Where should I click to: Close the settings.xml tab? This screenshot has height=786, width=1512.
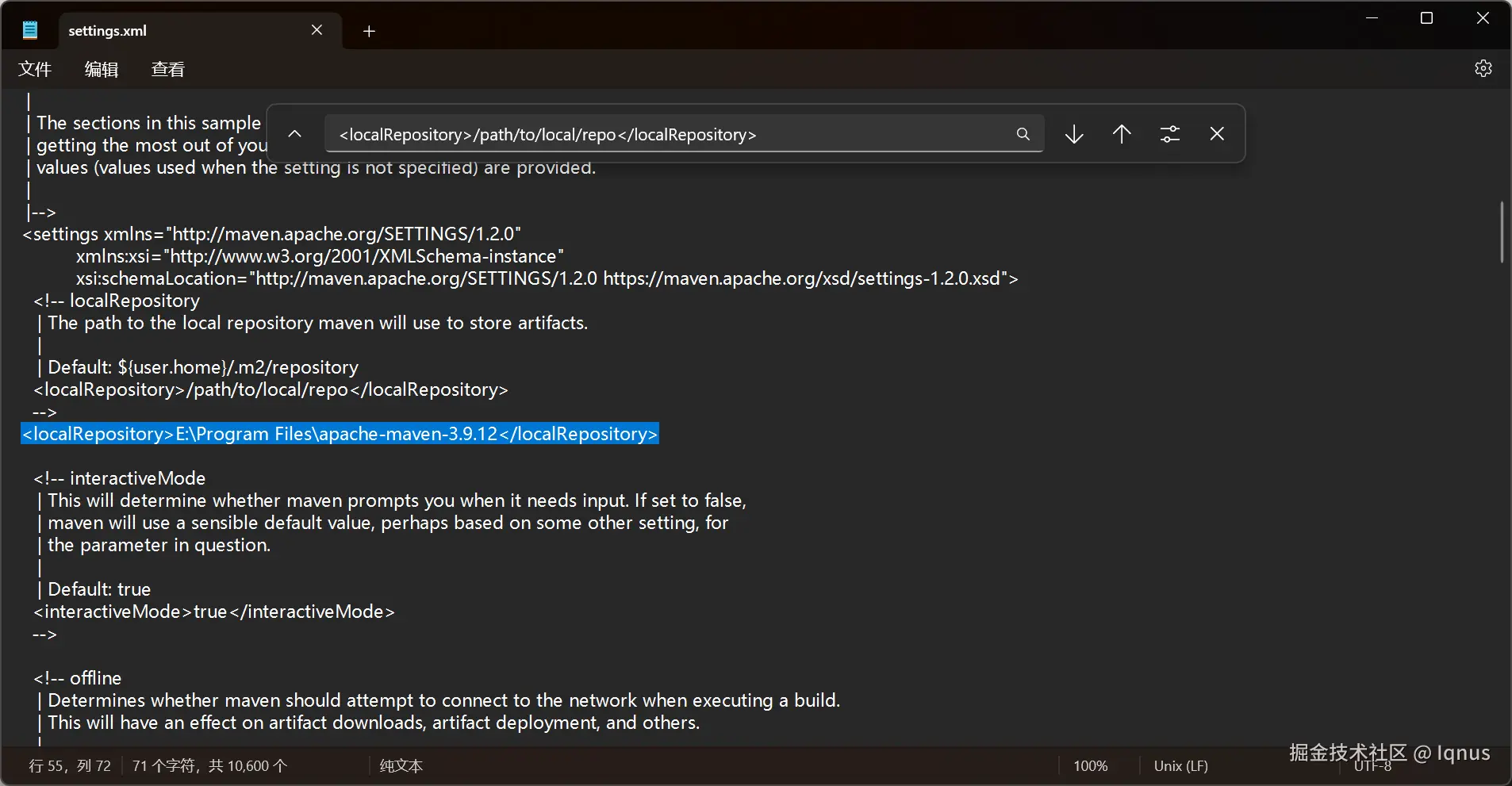317,30
